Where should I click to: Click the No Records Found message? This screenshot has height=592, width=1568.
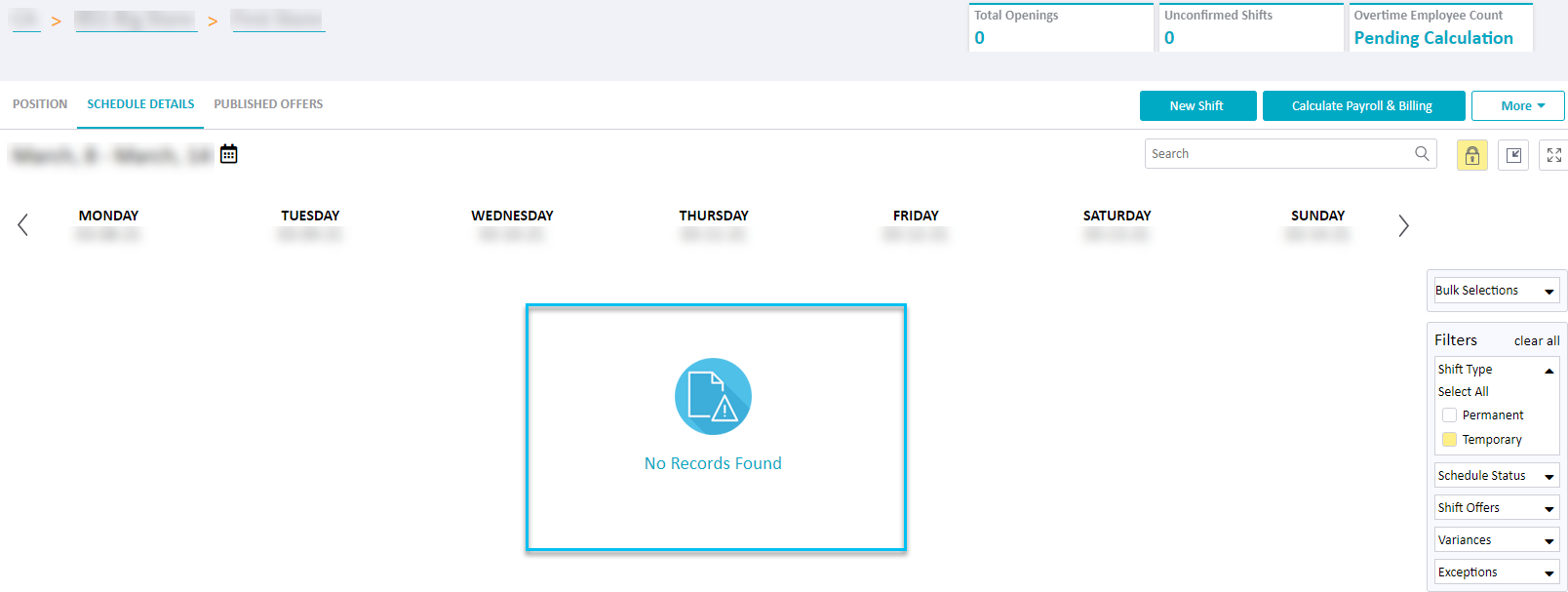tap(713, 463)
